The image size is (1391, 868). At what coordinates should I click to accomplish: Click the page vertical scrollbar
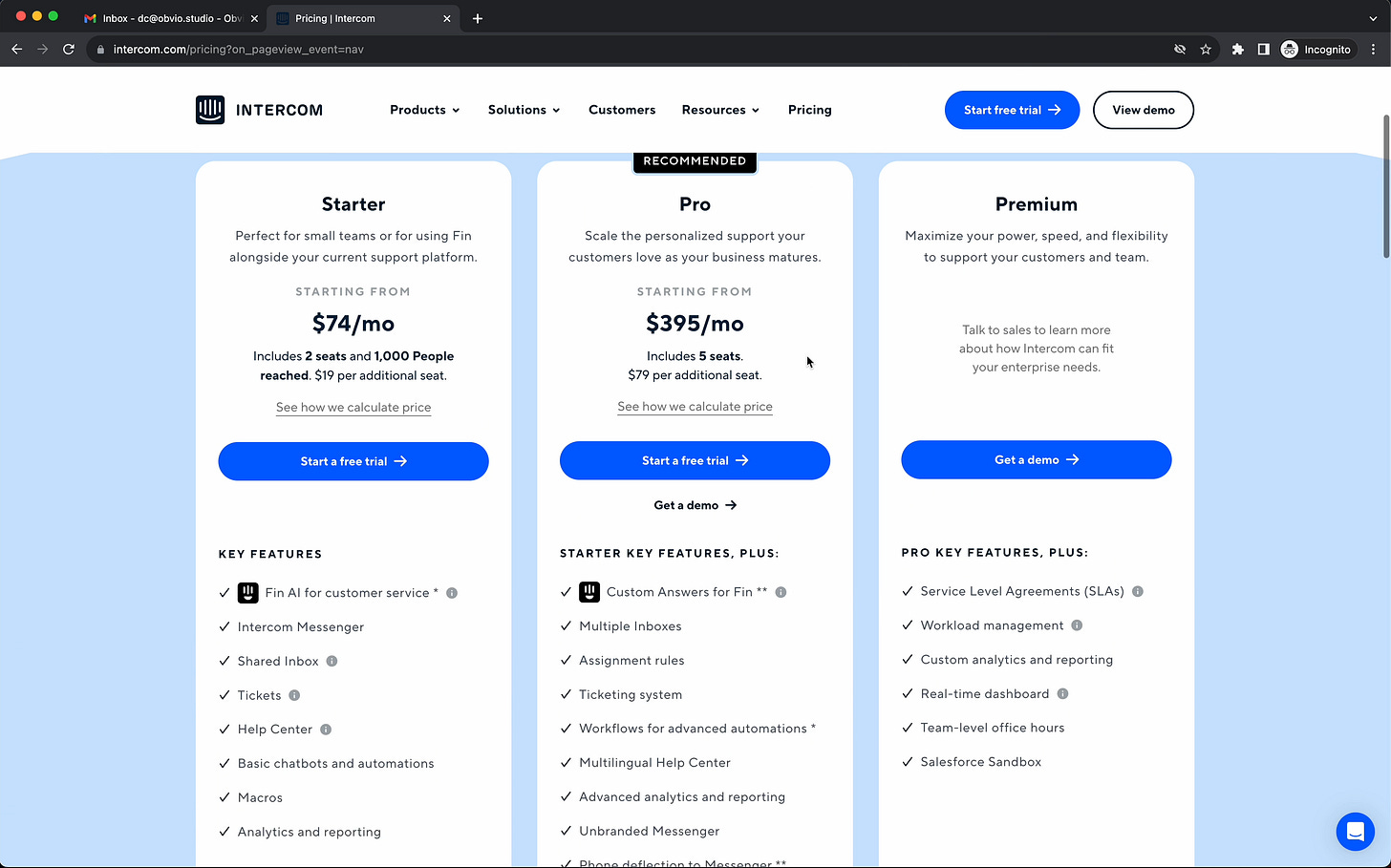click(1386, 186)
